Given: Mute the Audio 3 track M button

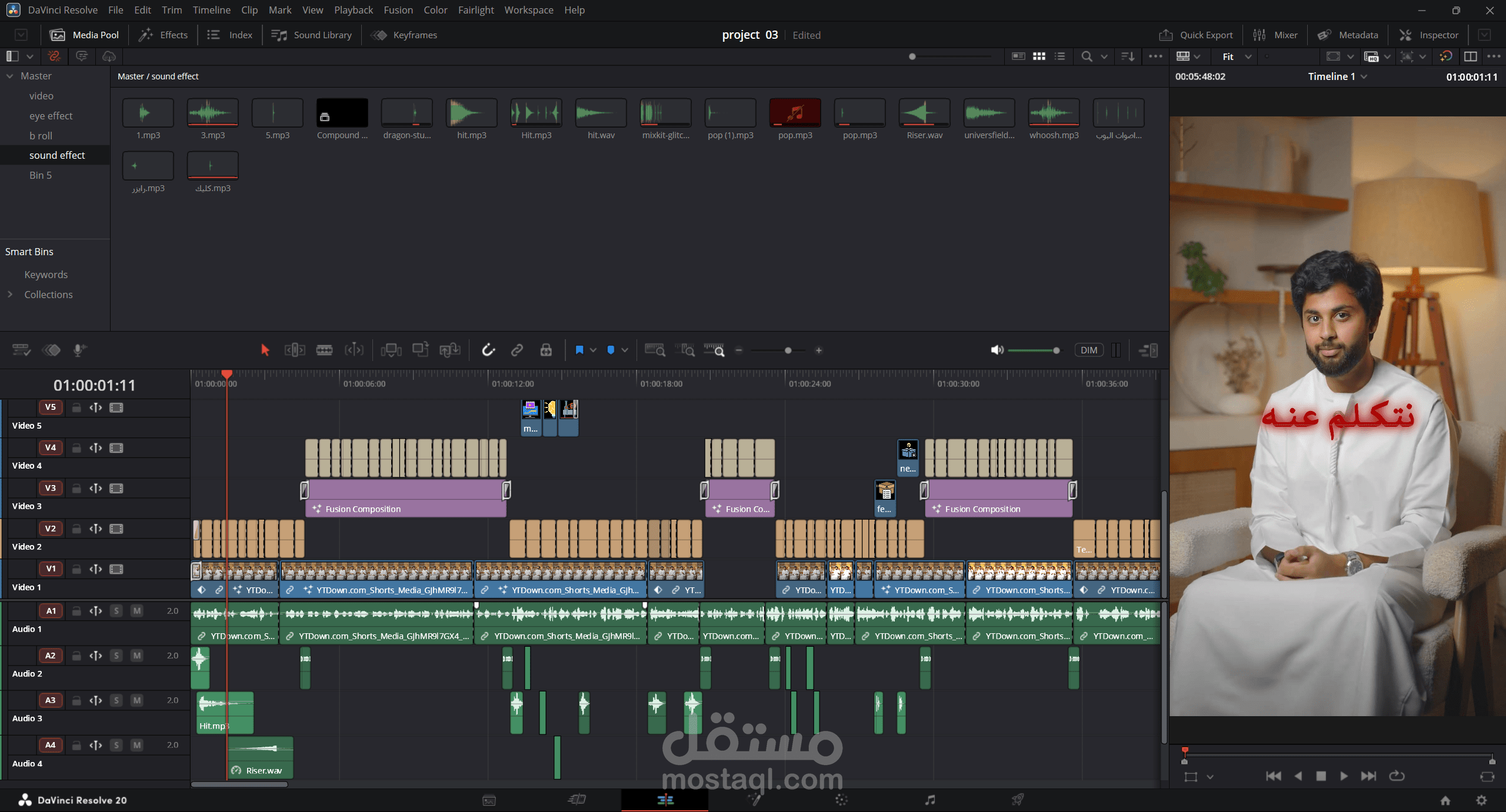Looking at the screenshot, I should [x=137, y=700].
